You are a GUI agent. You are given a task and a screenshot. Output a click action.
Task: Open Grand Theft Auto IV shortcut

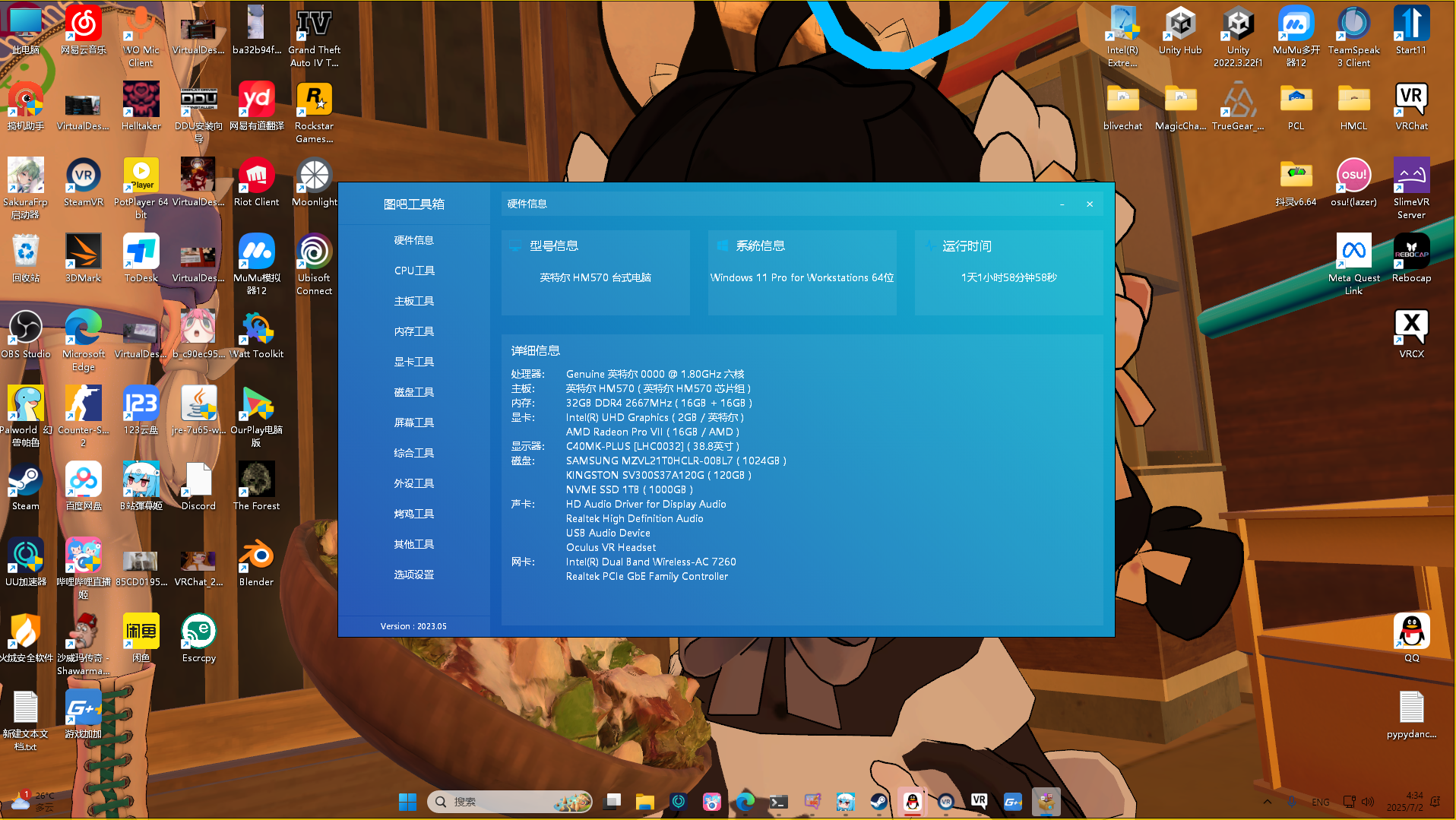point(314,36)
